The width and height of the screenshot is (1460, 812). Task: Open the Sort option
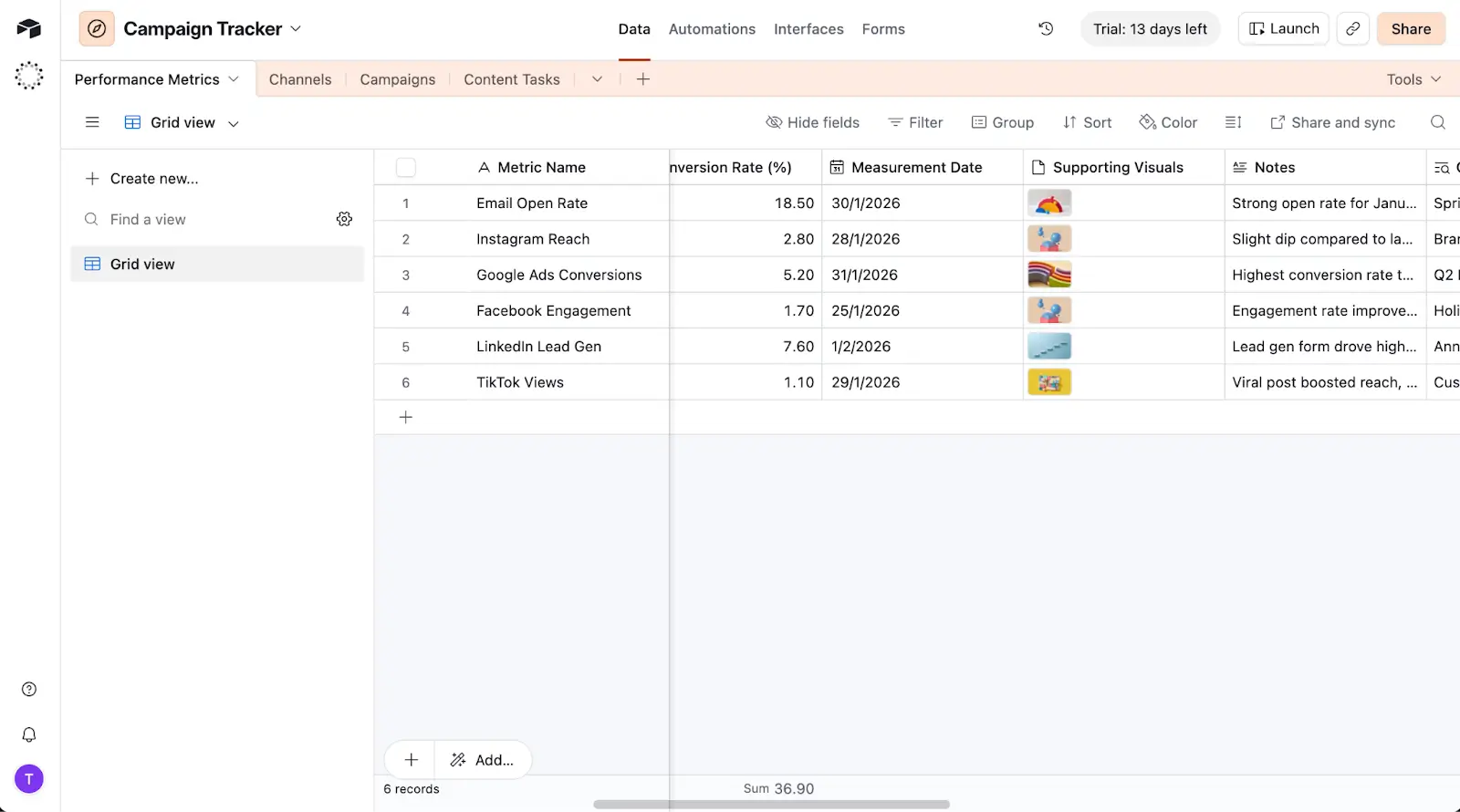click(x=1087, y=122)
